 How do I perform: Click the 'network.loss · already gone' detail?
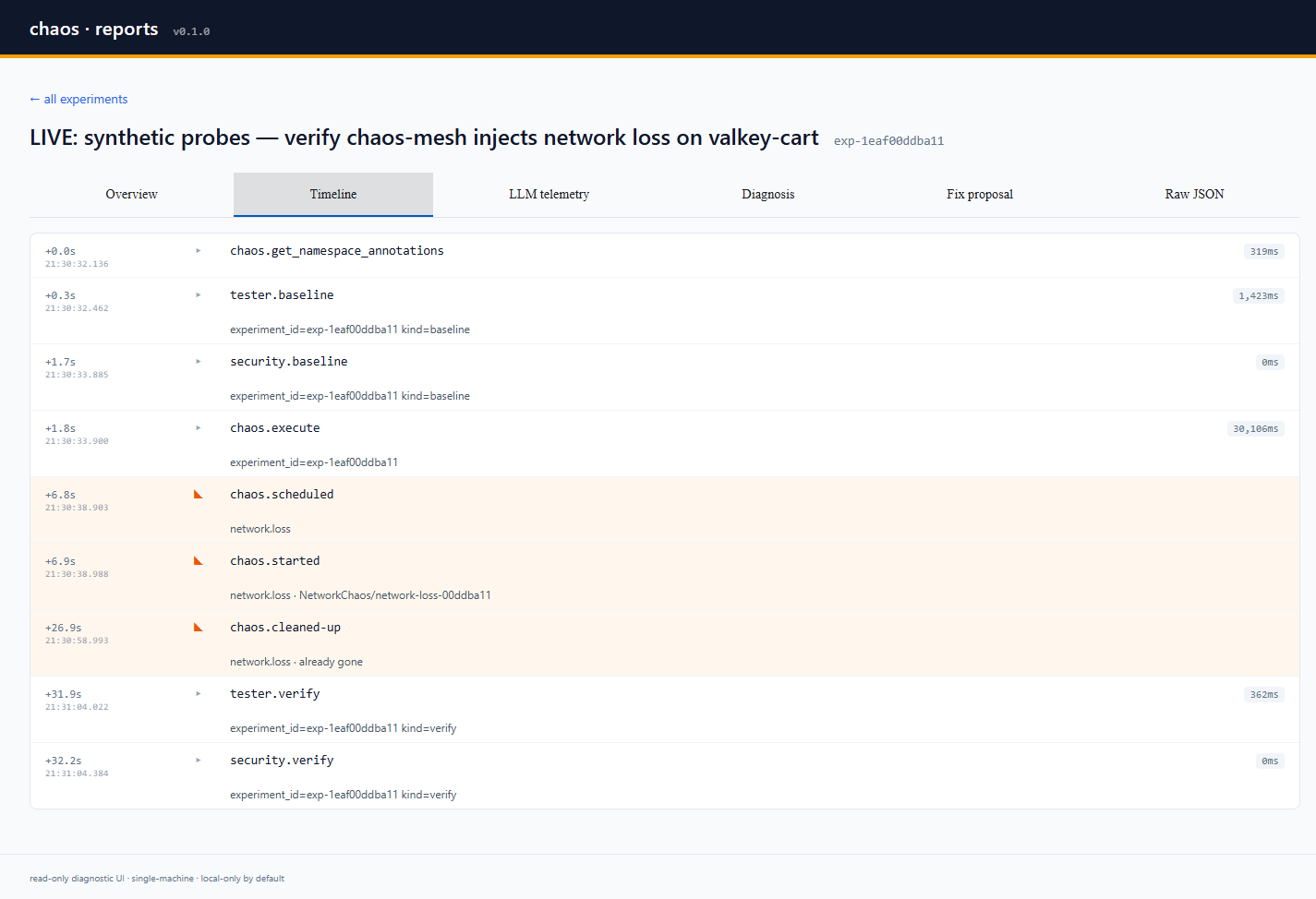click(x=296, y=662)
